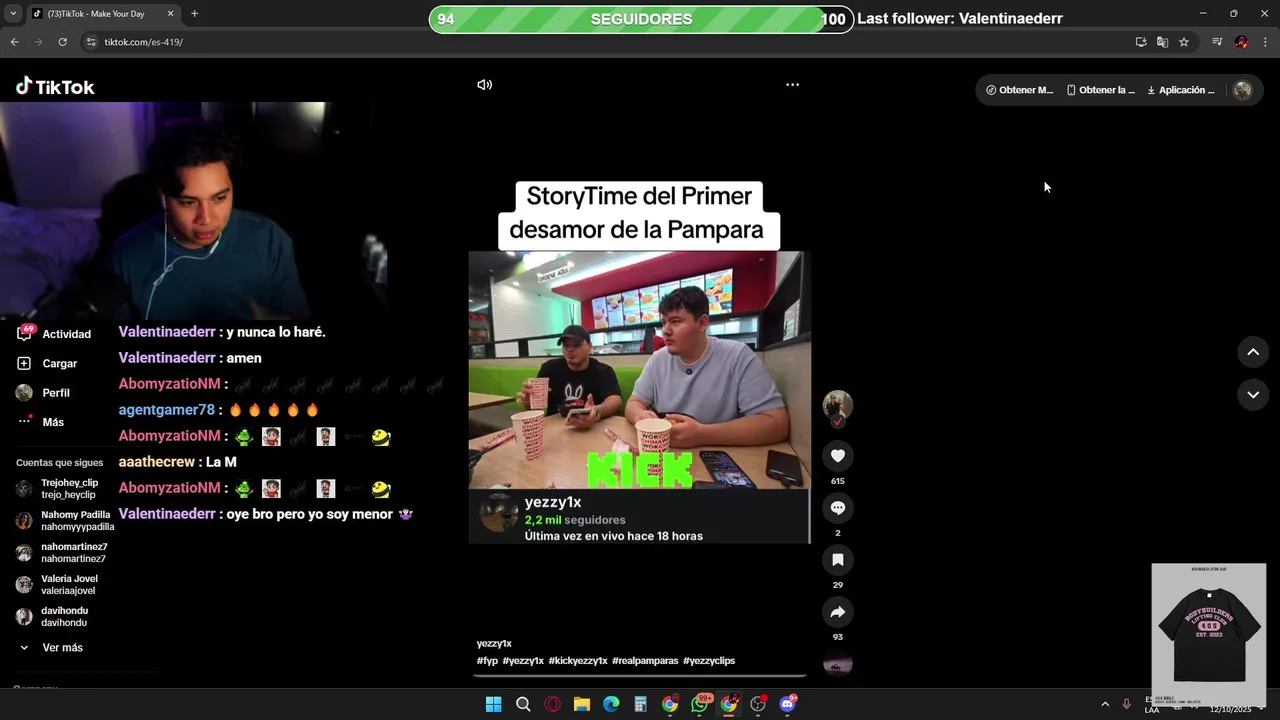The height and width of the screenshot is (720, 1280).
Task: Click the #yezzy1x hashtag
Action: click(x=523, y=661)
